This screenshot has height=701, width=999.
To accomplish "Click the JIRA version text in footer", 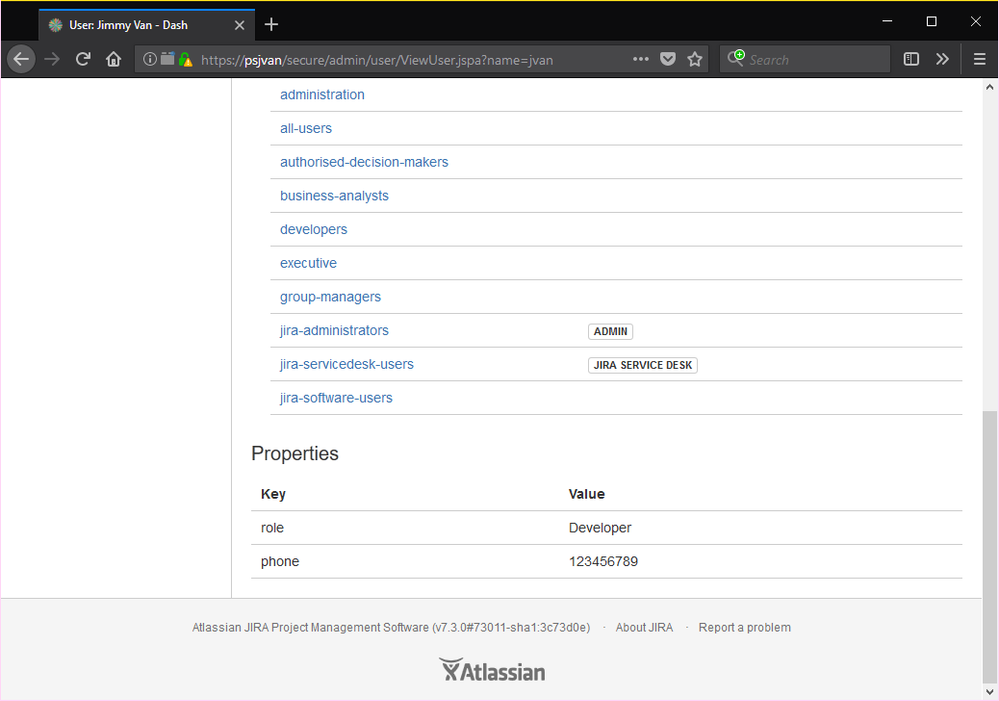I will click(391, 627).
